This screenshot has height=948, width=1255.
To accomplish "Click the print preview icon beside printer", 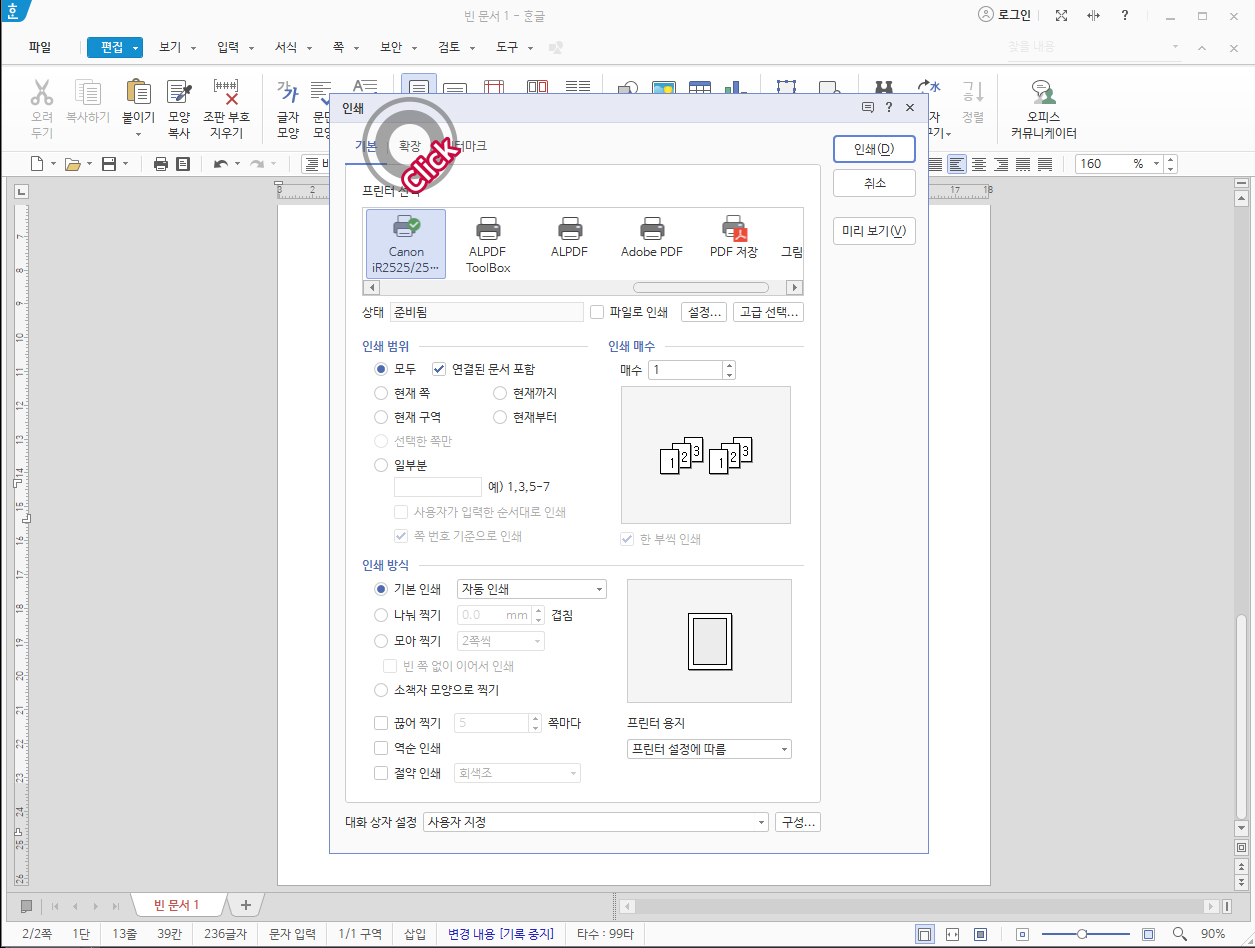I will click(x=182, y=164).
